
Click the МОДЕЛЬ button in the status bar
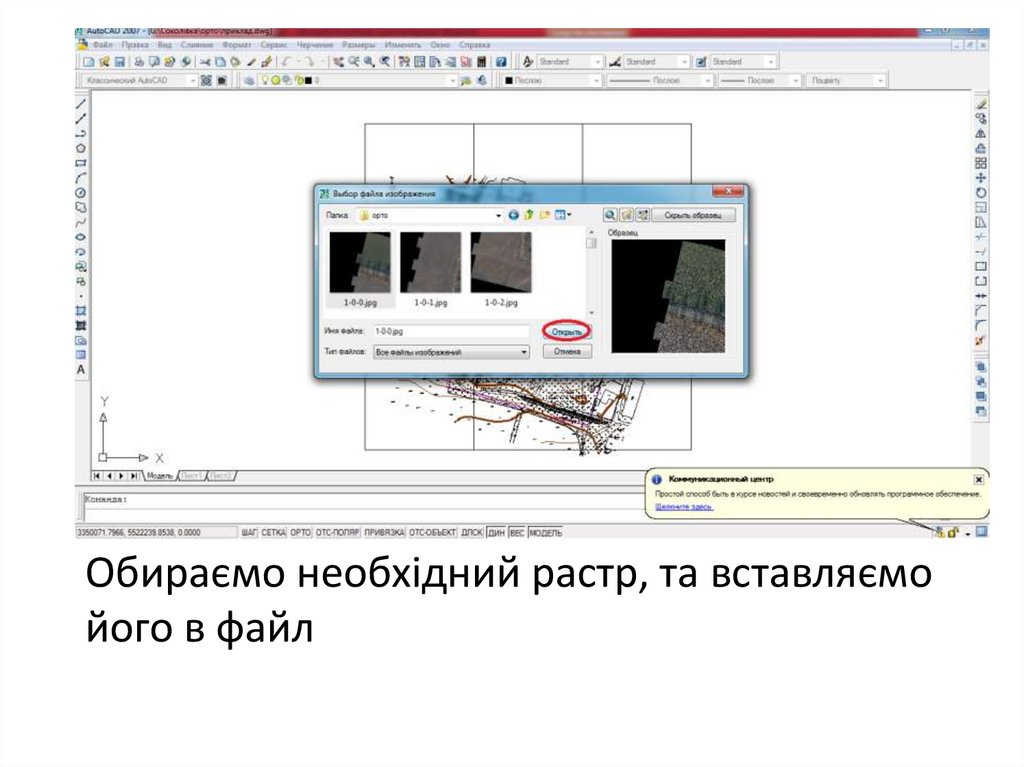[545, 532]
